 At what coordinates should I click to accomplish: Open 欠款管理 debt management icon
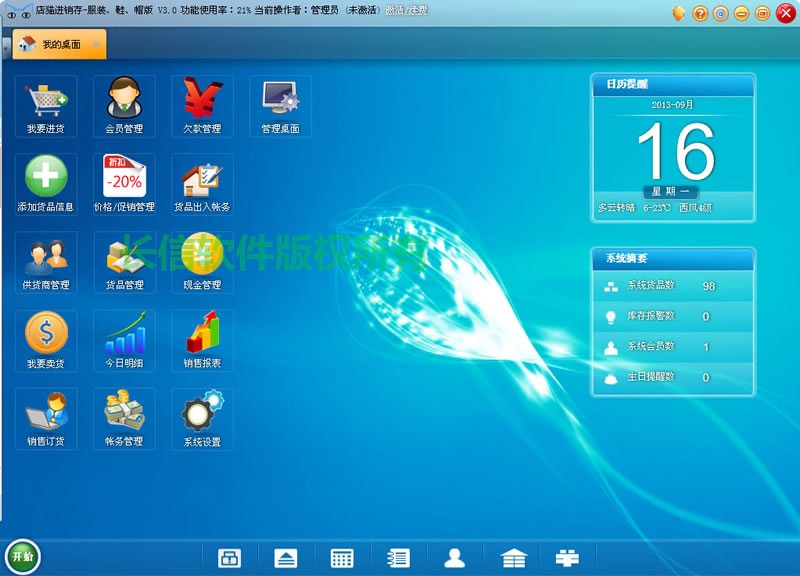(202, 106)
